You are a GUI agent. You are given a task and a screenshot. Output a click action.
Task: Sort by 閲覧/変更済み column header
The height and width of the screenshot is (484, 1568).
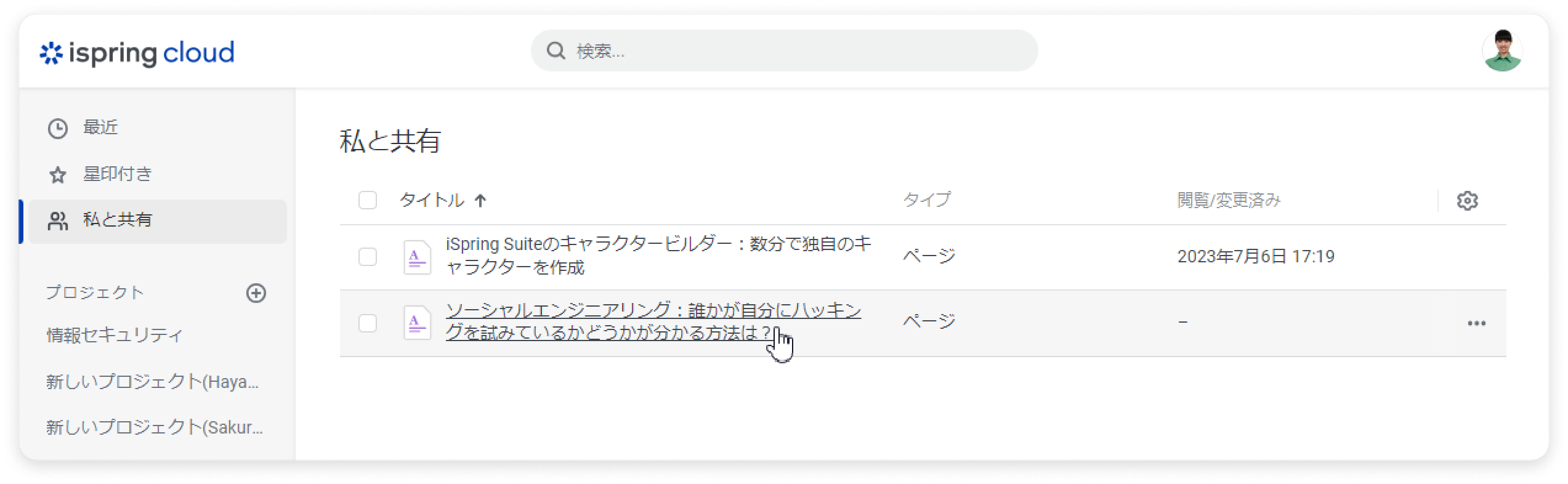(x=1229, y=200)
